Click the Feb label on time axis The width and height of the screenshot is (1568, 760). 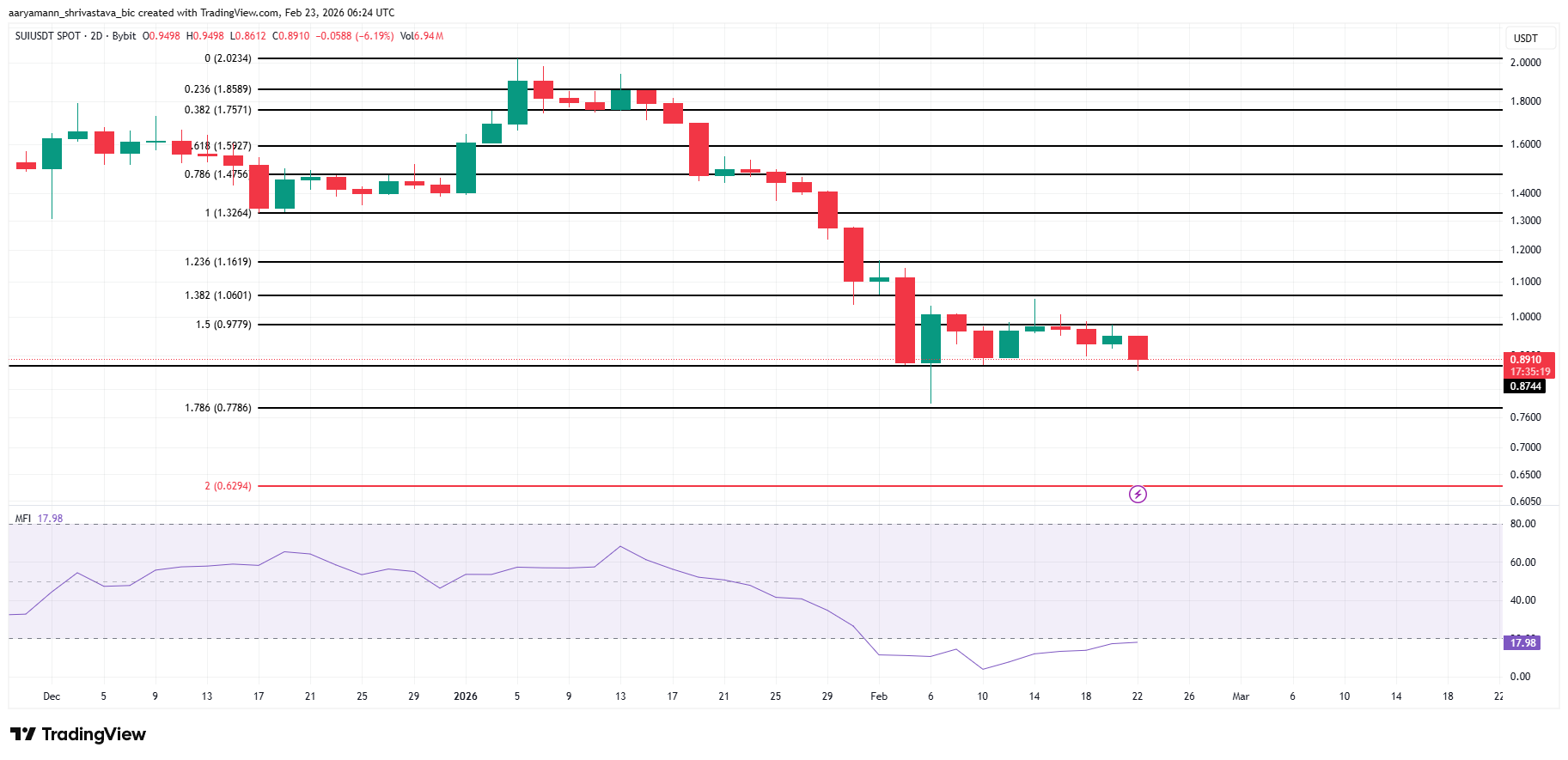[x=878, y=696]
